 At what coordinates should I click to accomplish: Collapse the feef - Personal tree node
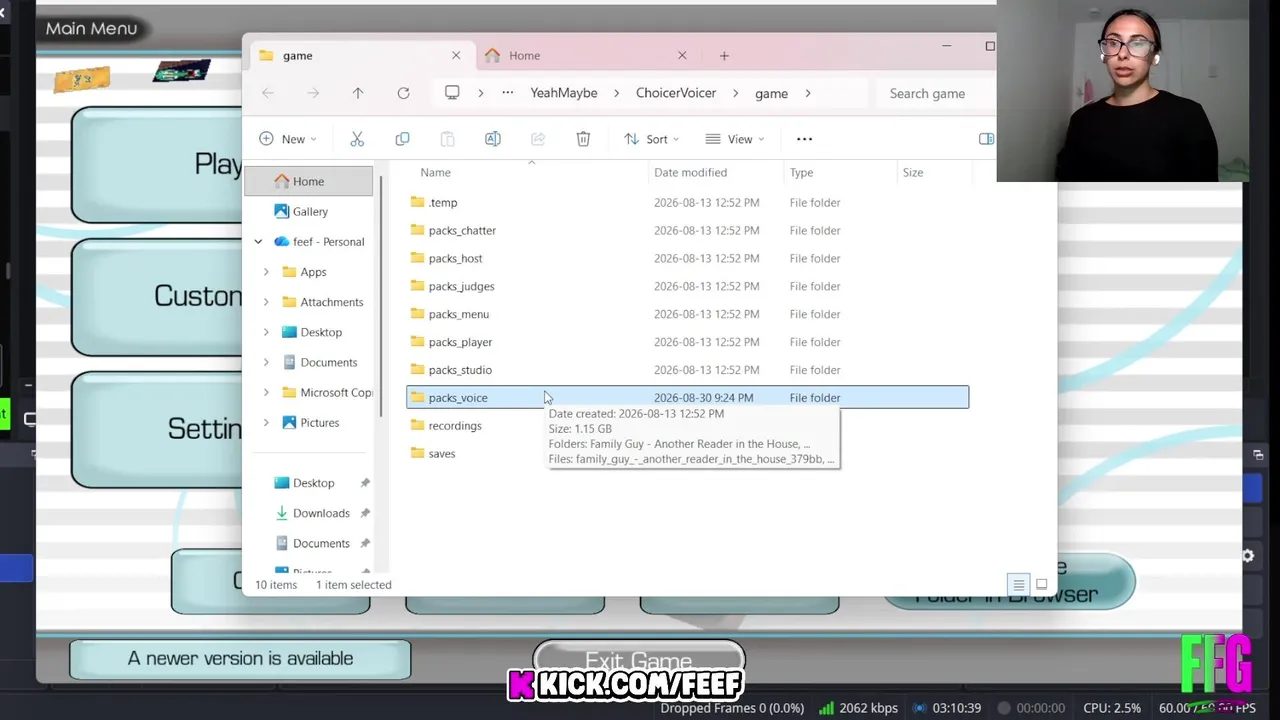point(258,242)
